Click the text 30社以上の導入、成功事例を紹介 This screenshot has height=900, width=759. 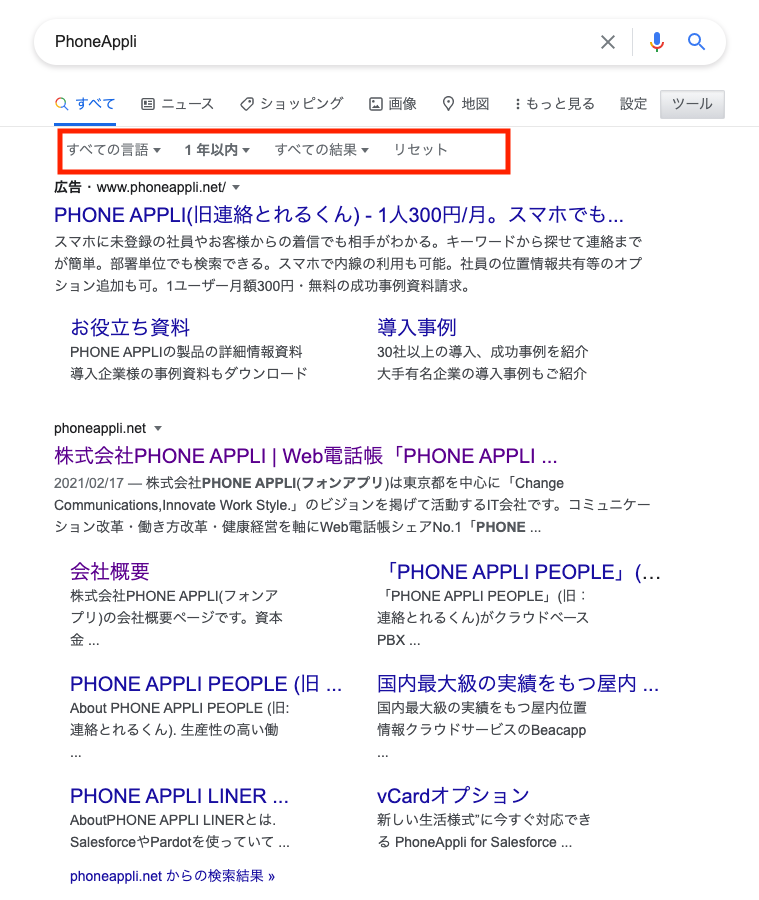click(x=482, y=352)
